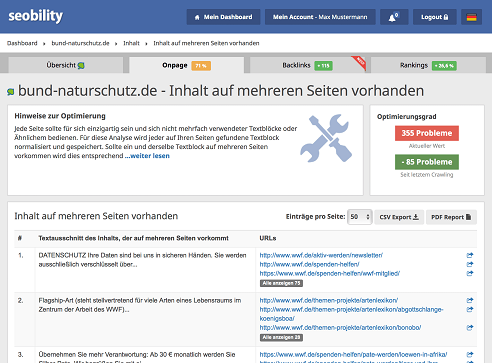The height and width of the screenshot is (363, 492).
Task: Click the green project icon beside page title
Action: 11,92
